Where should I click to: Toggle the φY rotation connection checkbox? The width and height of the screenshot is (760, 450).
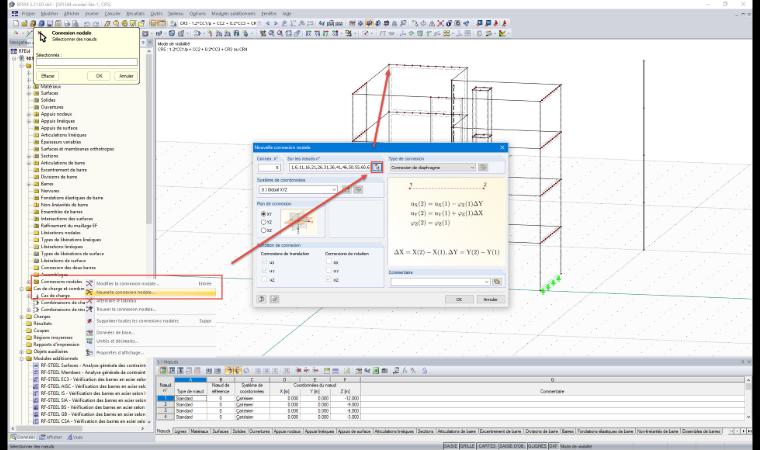pyautogui.click(x=329, y=271)
